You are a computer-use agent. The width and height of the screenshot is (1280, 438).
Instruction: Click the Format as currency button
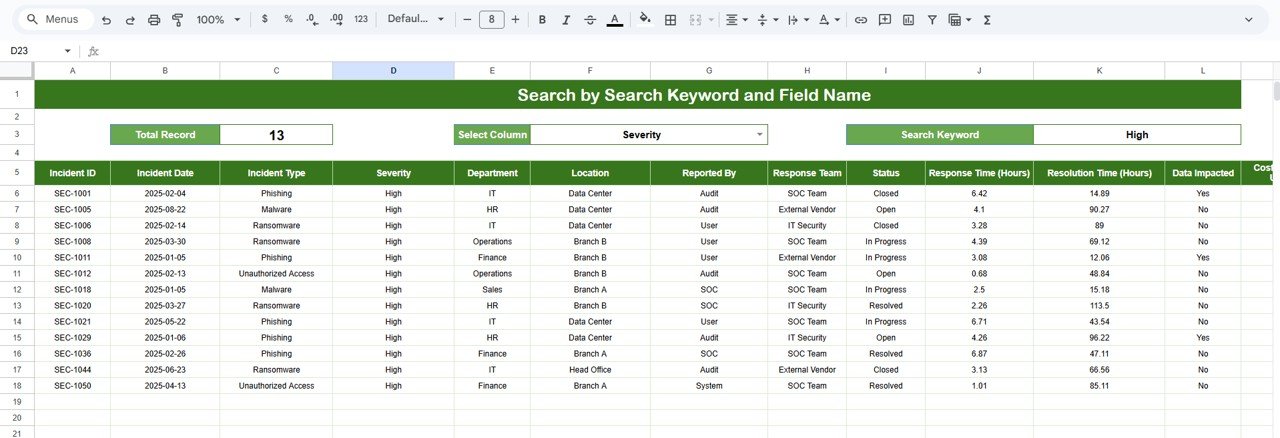264,20
